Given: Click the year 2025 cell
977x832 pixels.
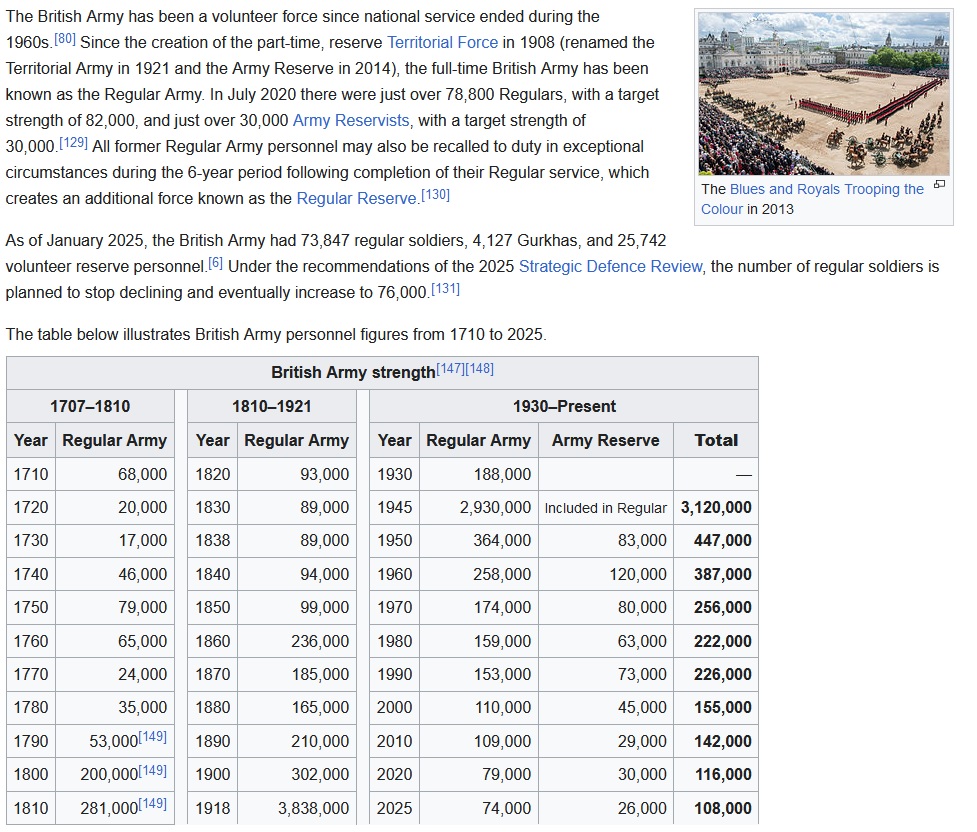Looking at the screenshot, I should pos(394,808).
